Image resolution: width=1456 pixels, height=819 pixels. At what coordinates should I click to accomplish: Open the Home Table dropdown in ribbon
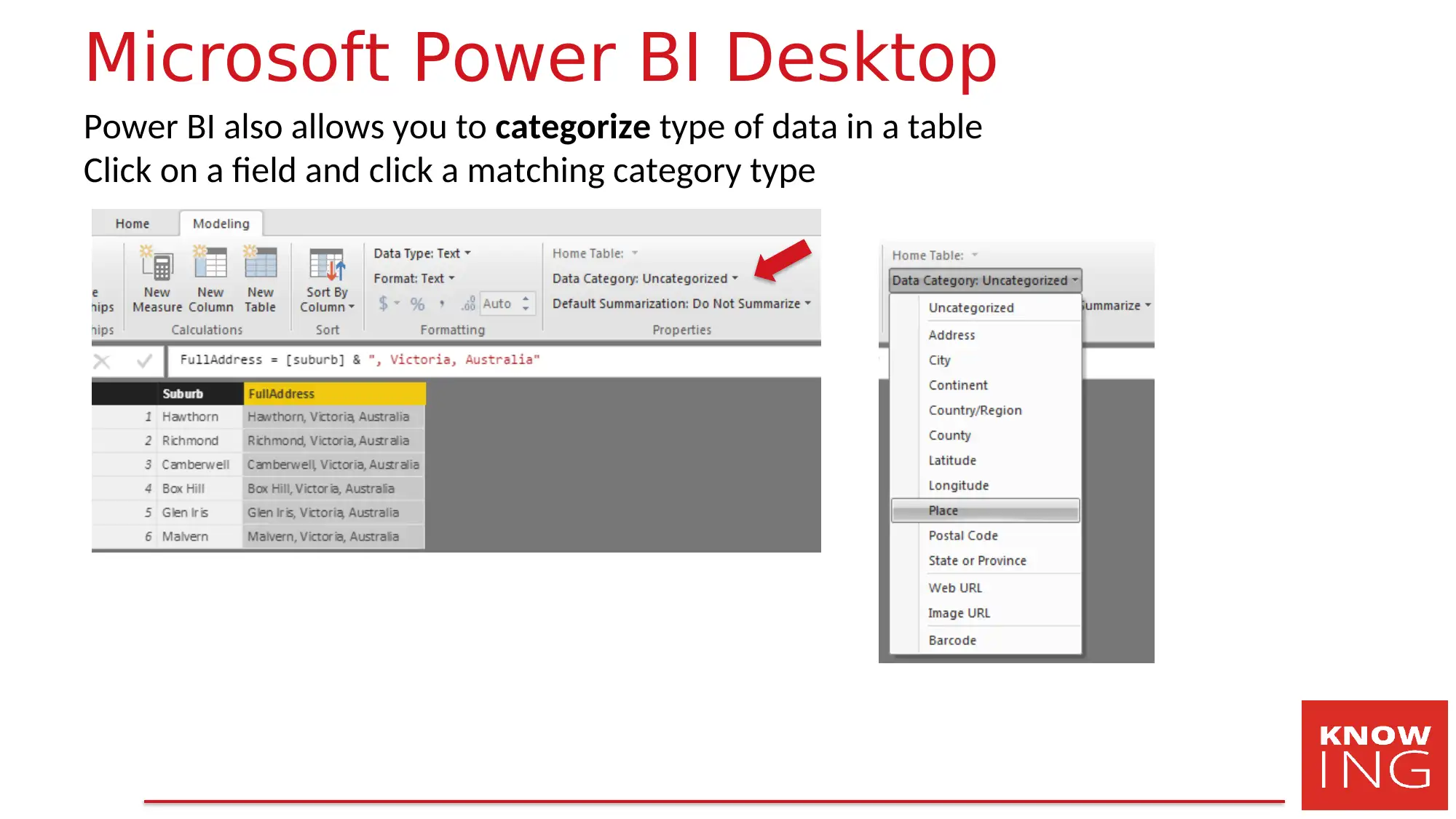pyautogui.click(x=595, y=253)
